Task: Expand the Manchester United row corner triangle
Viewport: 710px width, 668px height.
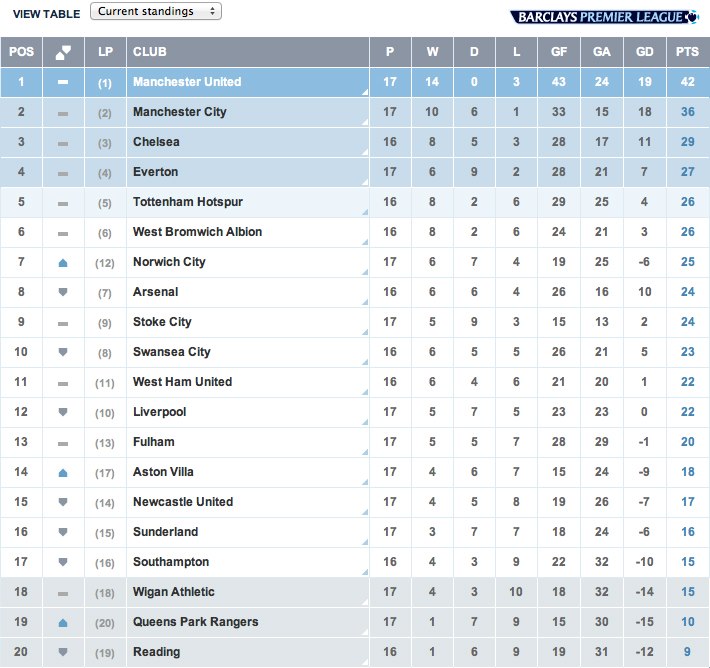Action: (x=365, y=92)
